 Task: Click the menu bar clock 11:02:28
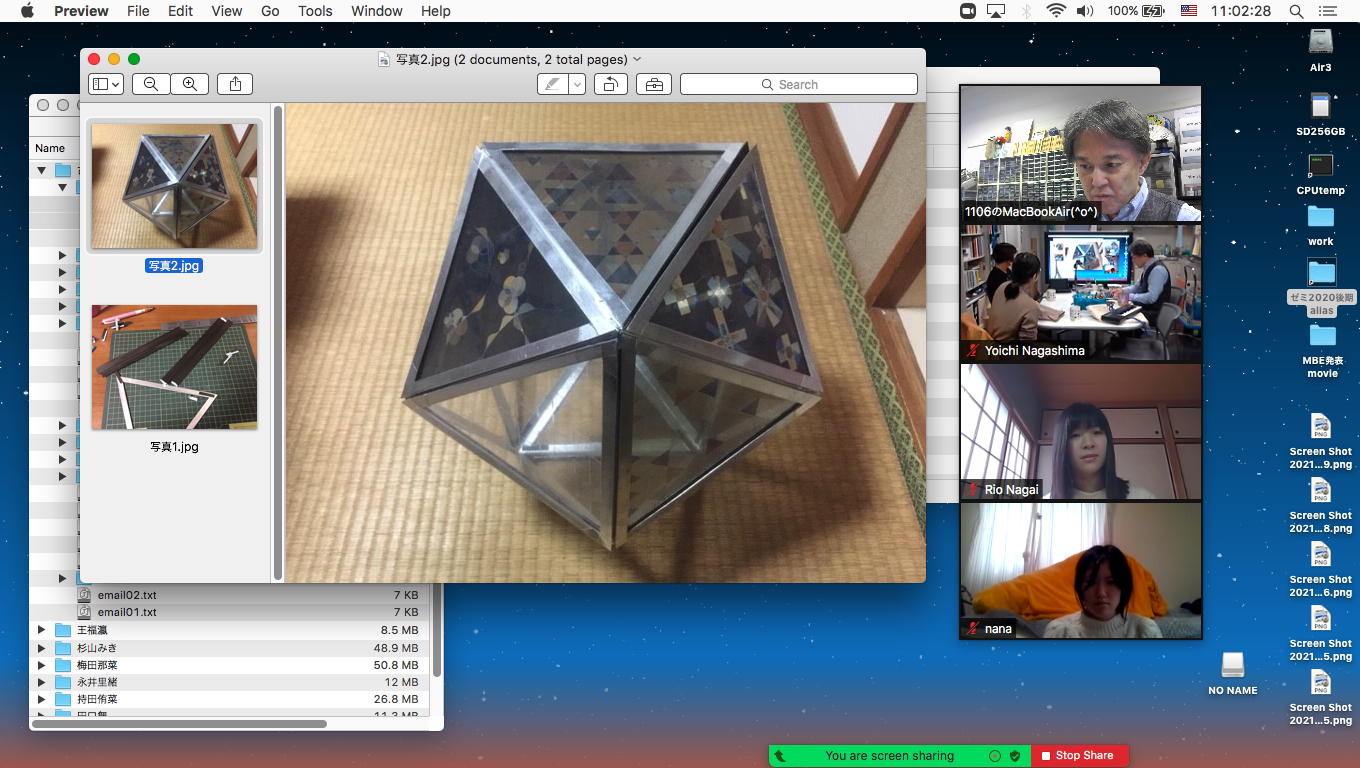click(1240, 11)
